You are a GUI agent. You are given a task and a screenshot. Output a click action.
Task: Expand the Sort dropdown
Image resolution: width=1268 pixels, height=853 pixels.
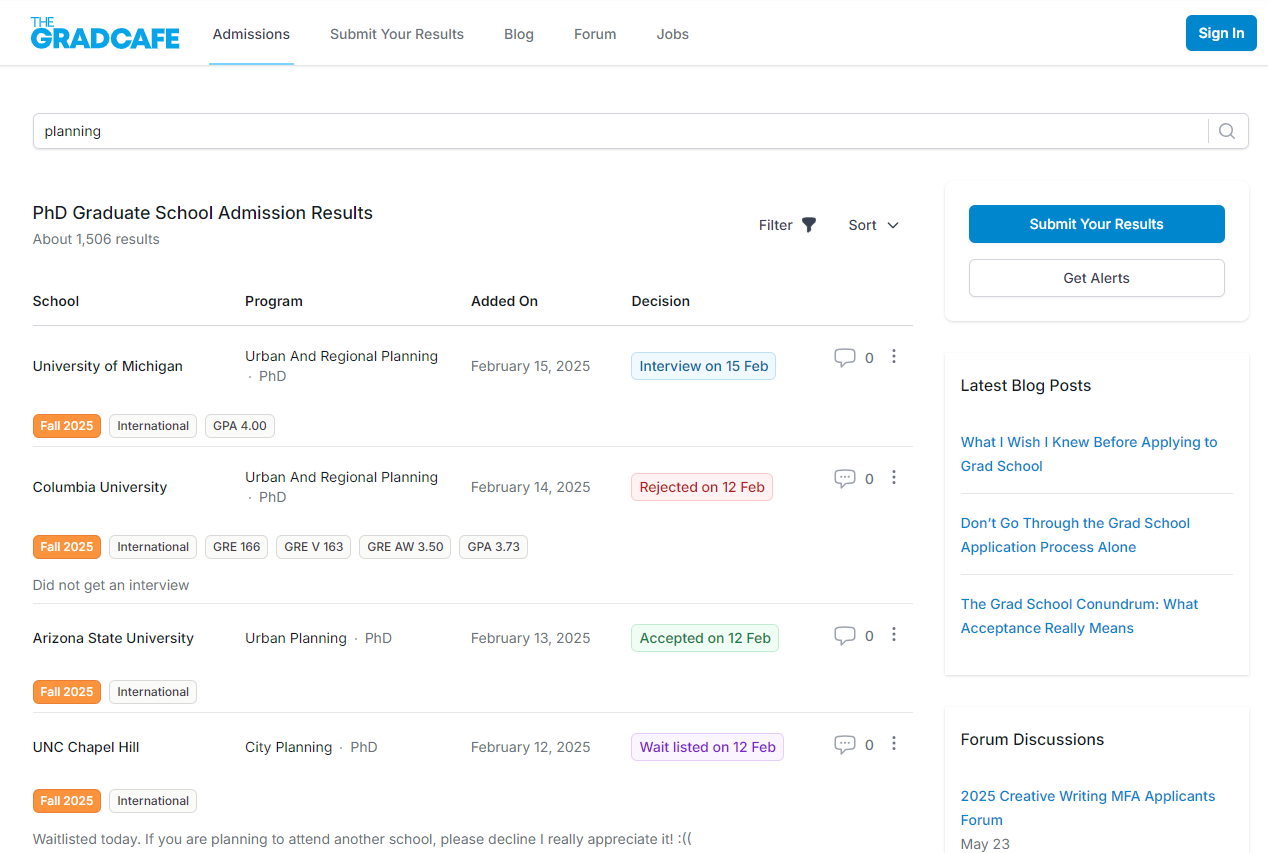coord(874,225)
